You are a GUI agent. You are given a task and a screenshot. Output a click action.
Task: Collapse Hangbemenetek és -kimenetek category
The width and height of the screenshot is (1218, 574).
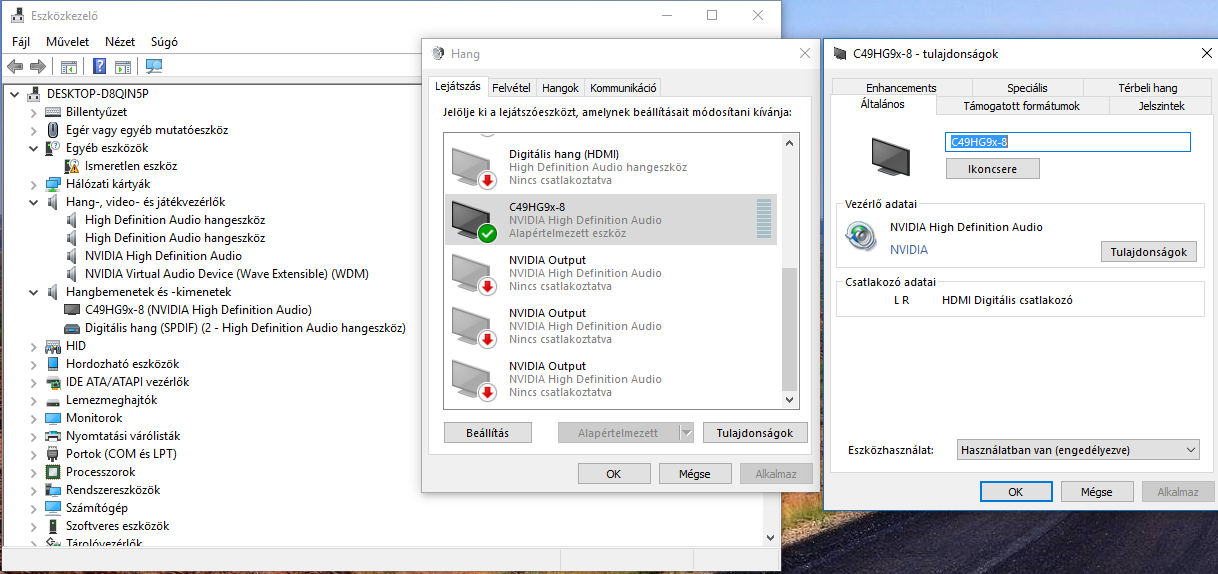point(33,292)
